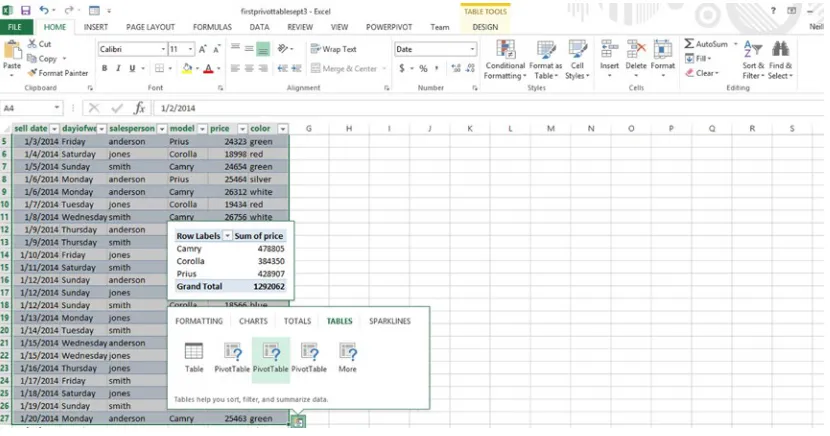This screenshot has height=436, width=830.
Task: Open the price column filter
Action: point(242,129)
